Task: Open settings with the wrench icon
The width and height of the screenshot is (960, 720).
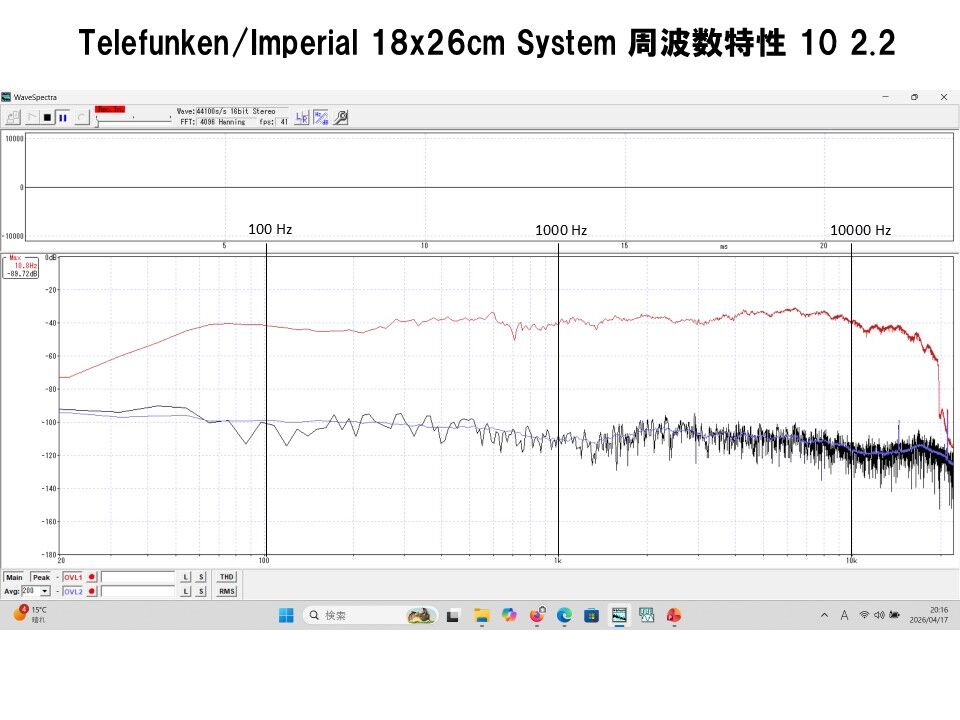Action: (x=341, y=118)
